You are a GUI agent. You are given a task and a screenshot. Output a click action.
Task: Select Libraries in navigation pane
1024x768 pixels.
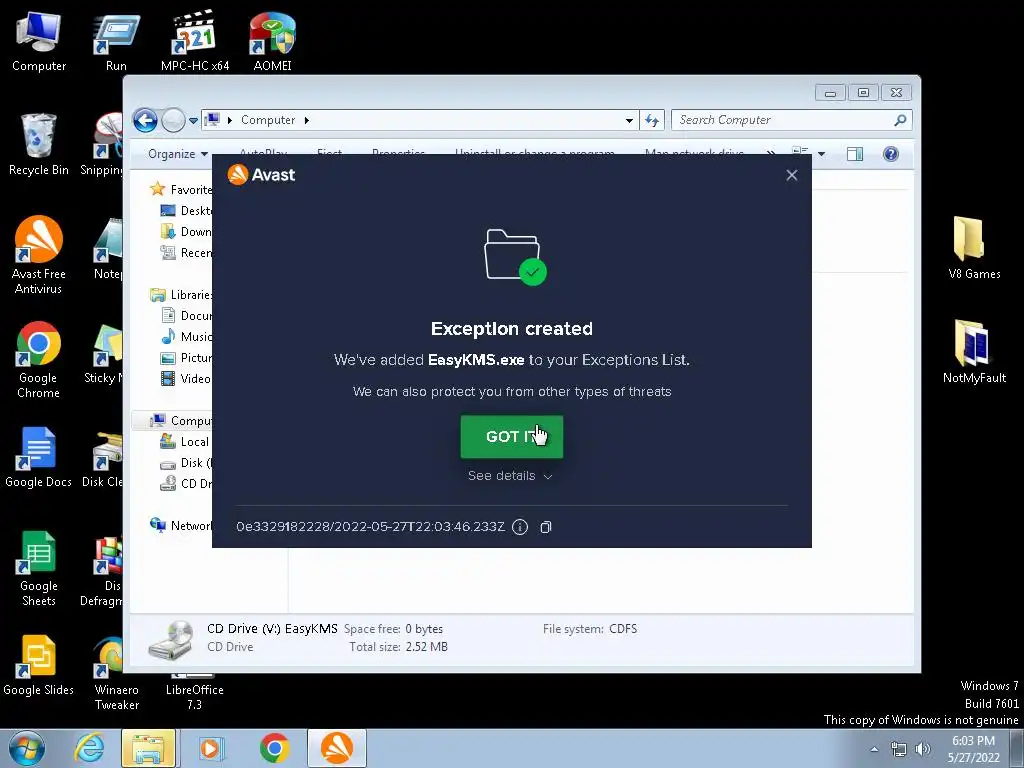(x=181, y=295)
